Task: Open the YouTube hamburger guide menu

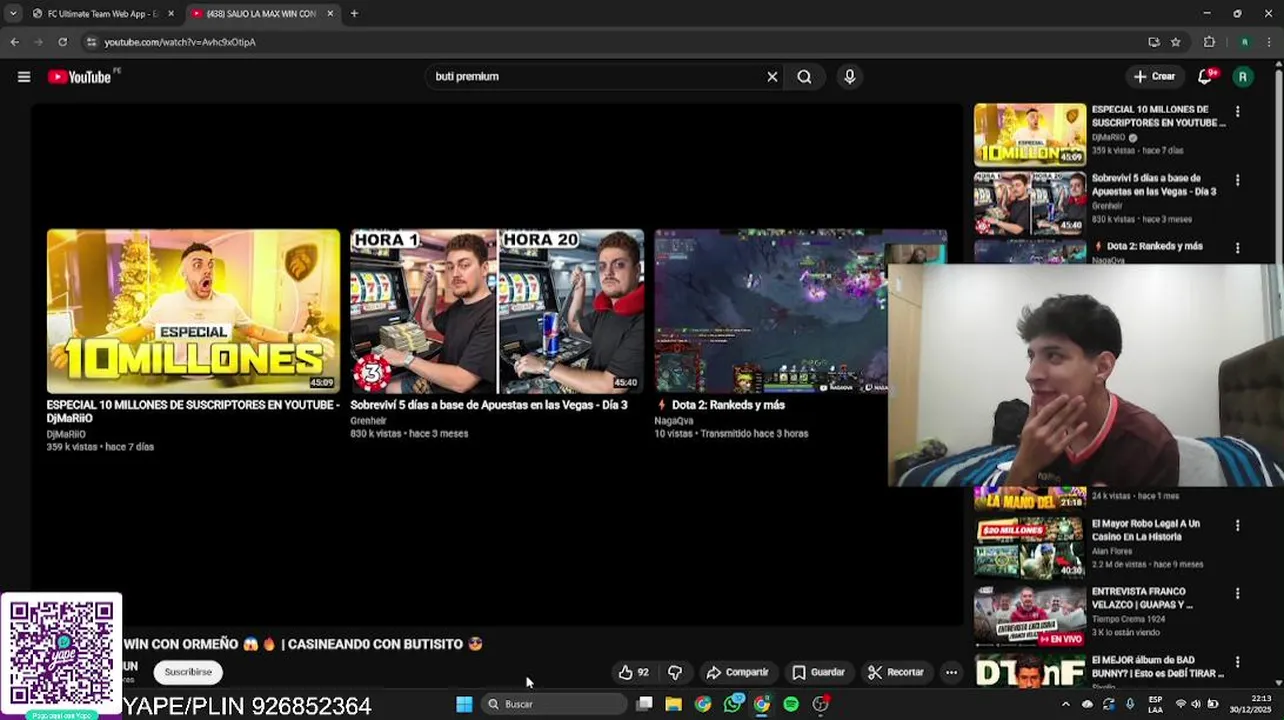Action: pyautogui.click(x=24, y=77)
